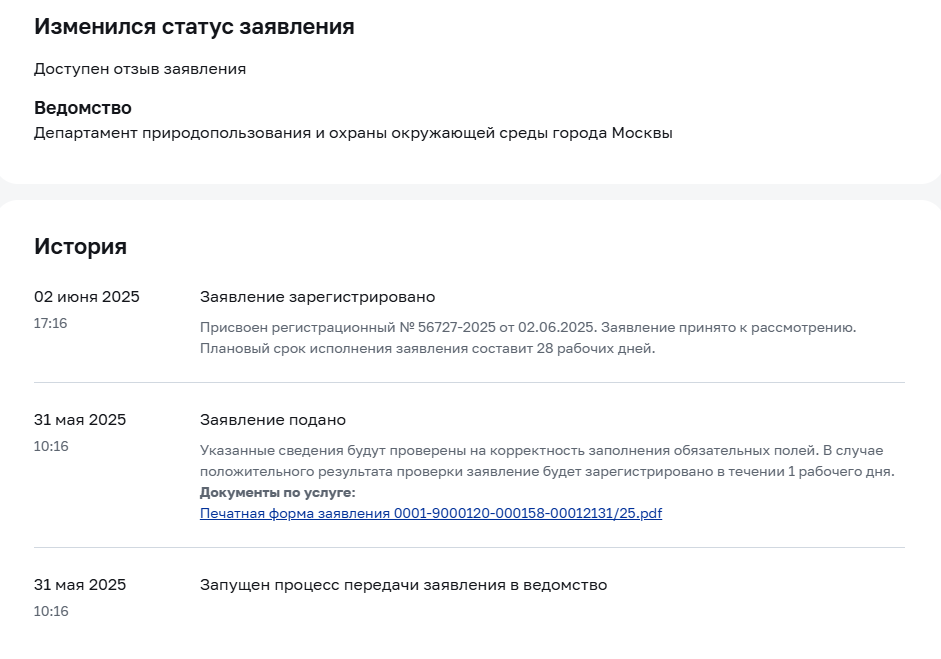Viewport: 941px width, 659px height.
Task: Click the 'Ведомство' label
Action: click(83, 108)
